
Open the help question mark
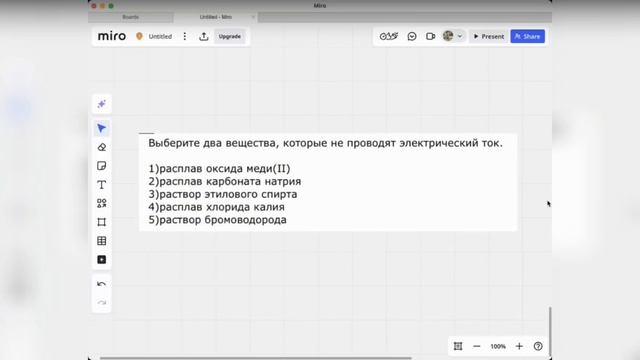click(x=538, y=346)
